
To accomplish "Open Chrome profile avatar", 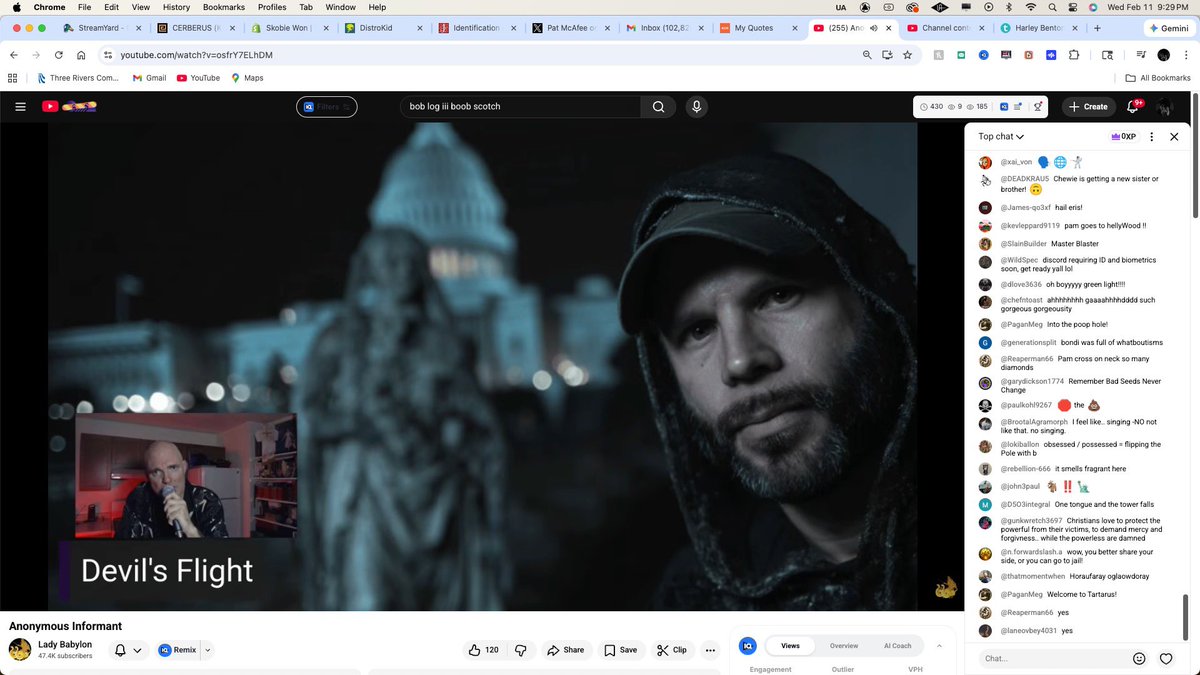I will pyautogui.click(x=1164, y=55).
